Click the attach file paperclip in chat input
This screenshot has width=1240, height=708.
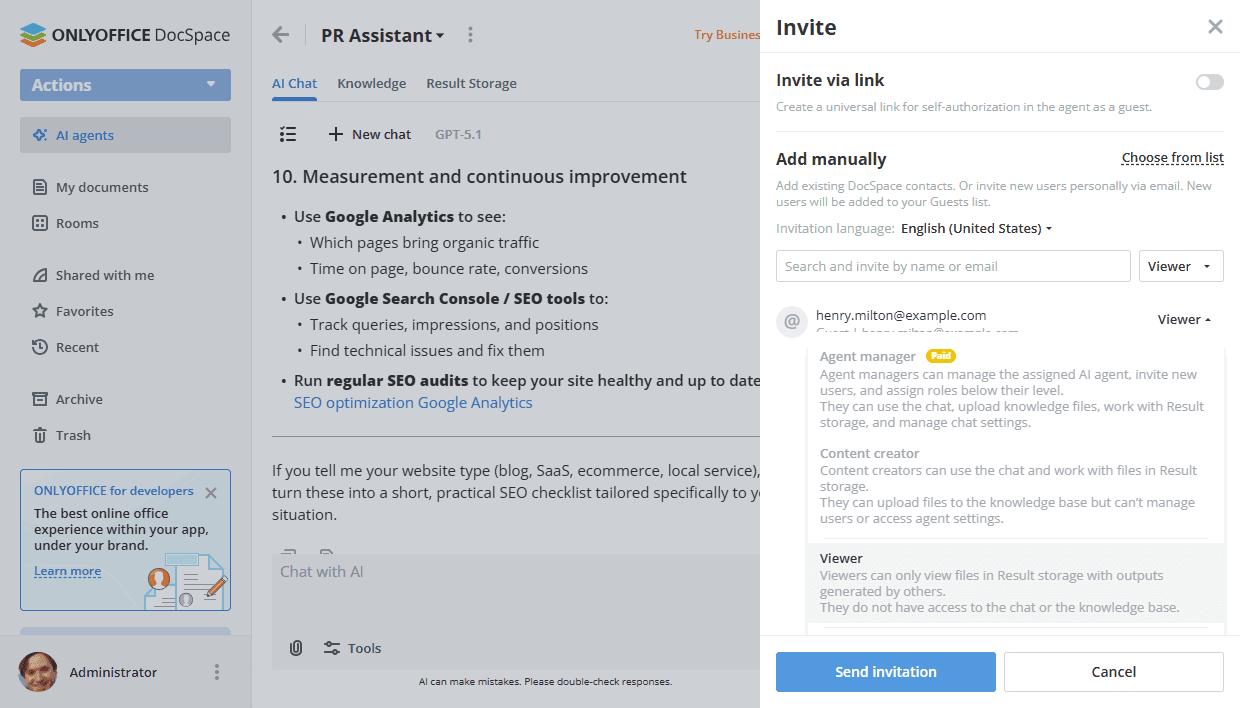point(295,648)
